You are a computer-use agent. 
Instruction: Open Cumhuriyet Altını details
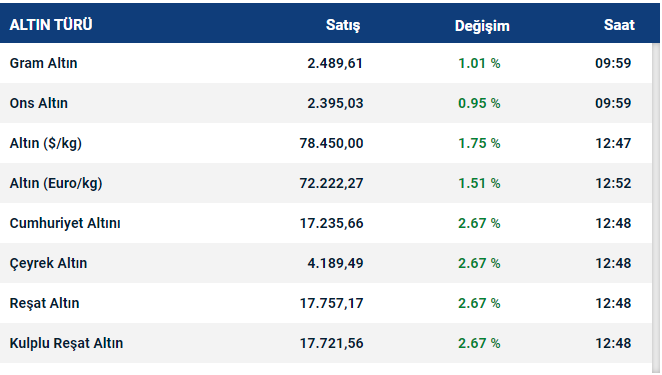[x=65, y=223]
